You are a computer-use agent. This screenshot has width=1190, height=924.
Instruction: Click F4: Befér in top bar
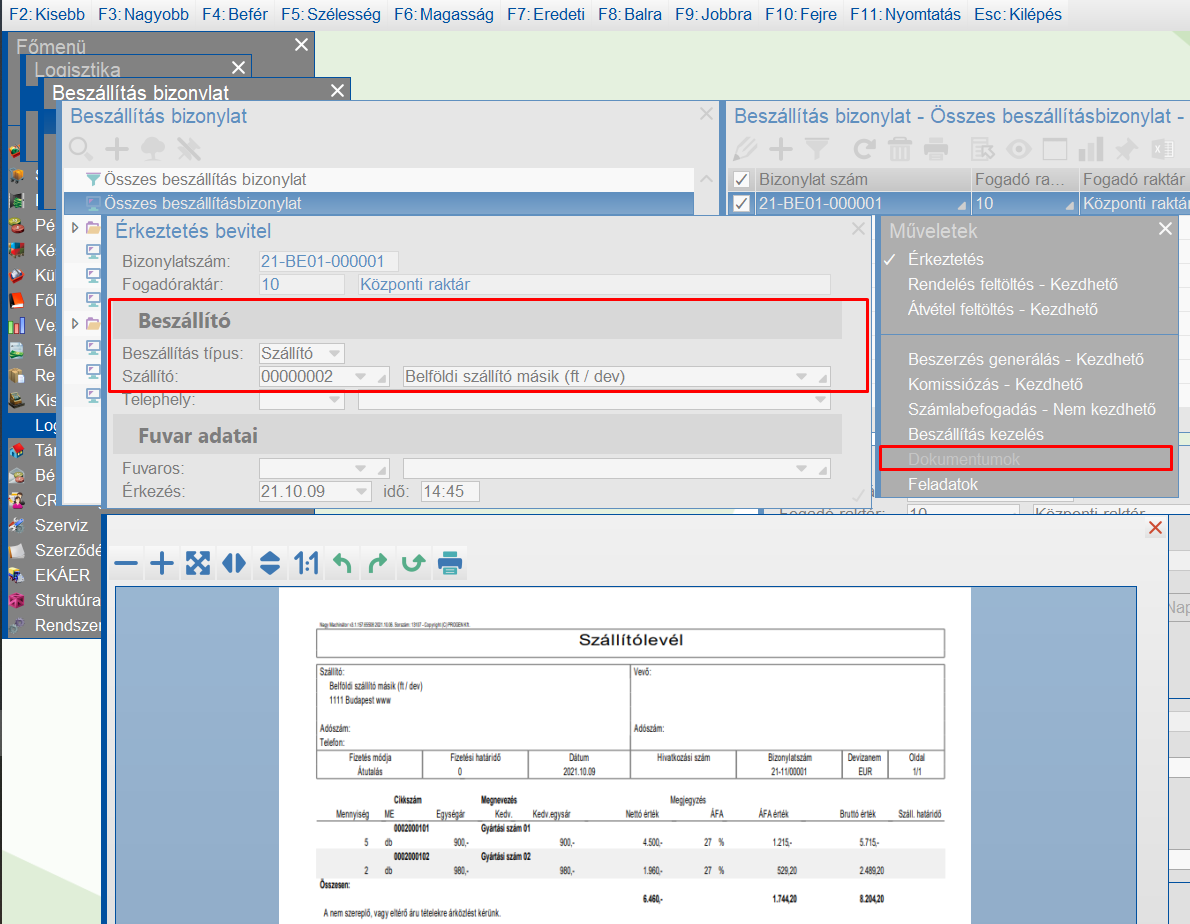[x=234, y=15]
